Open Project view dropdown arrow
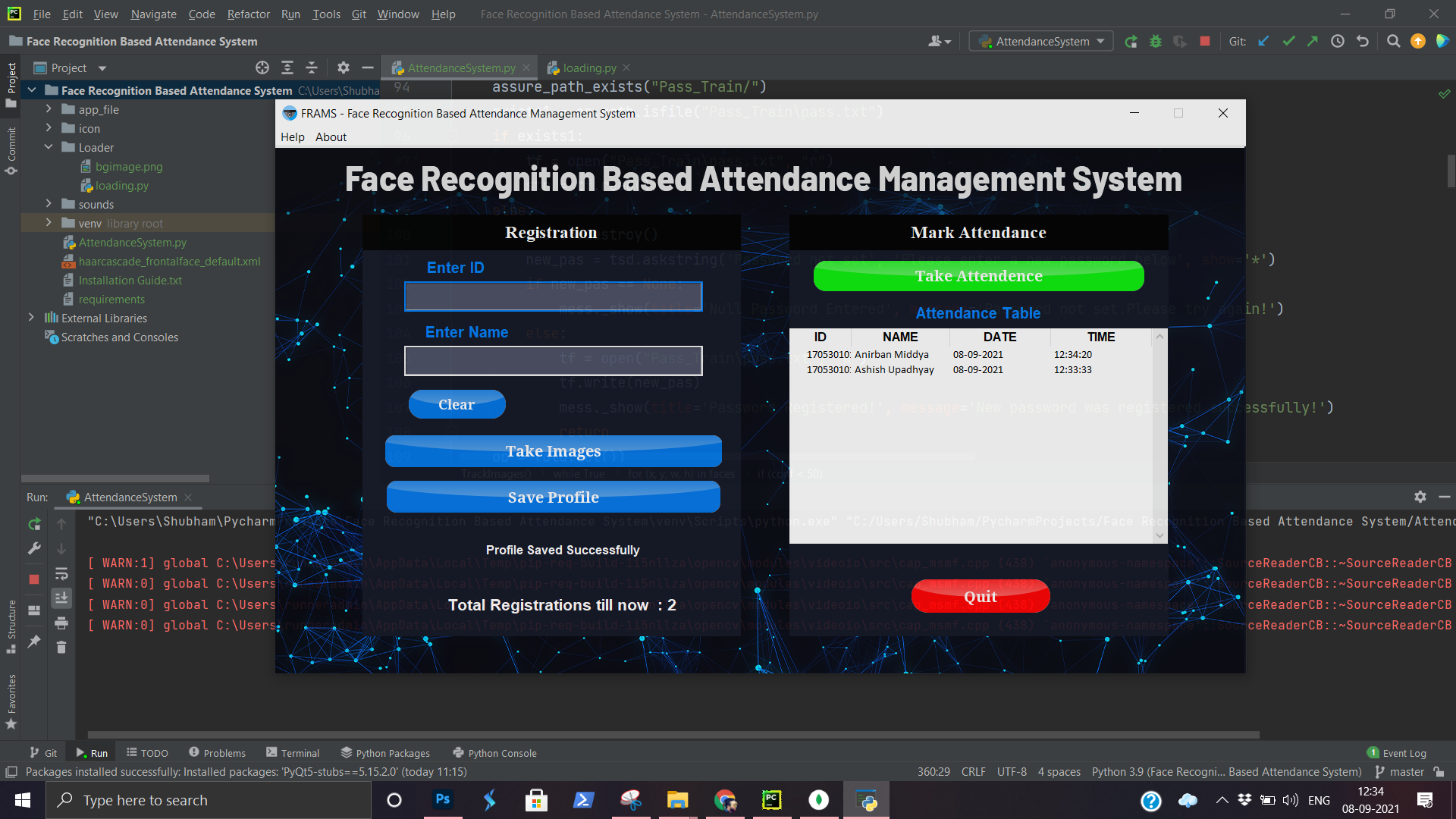 (102, 68)
